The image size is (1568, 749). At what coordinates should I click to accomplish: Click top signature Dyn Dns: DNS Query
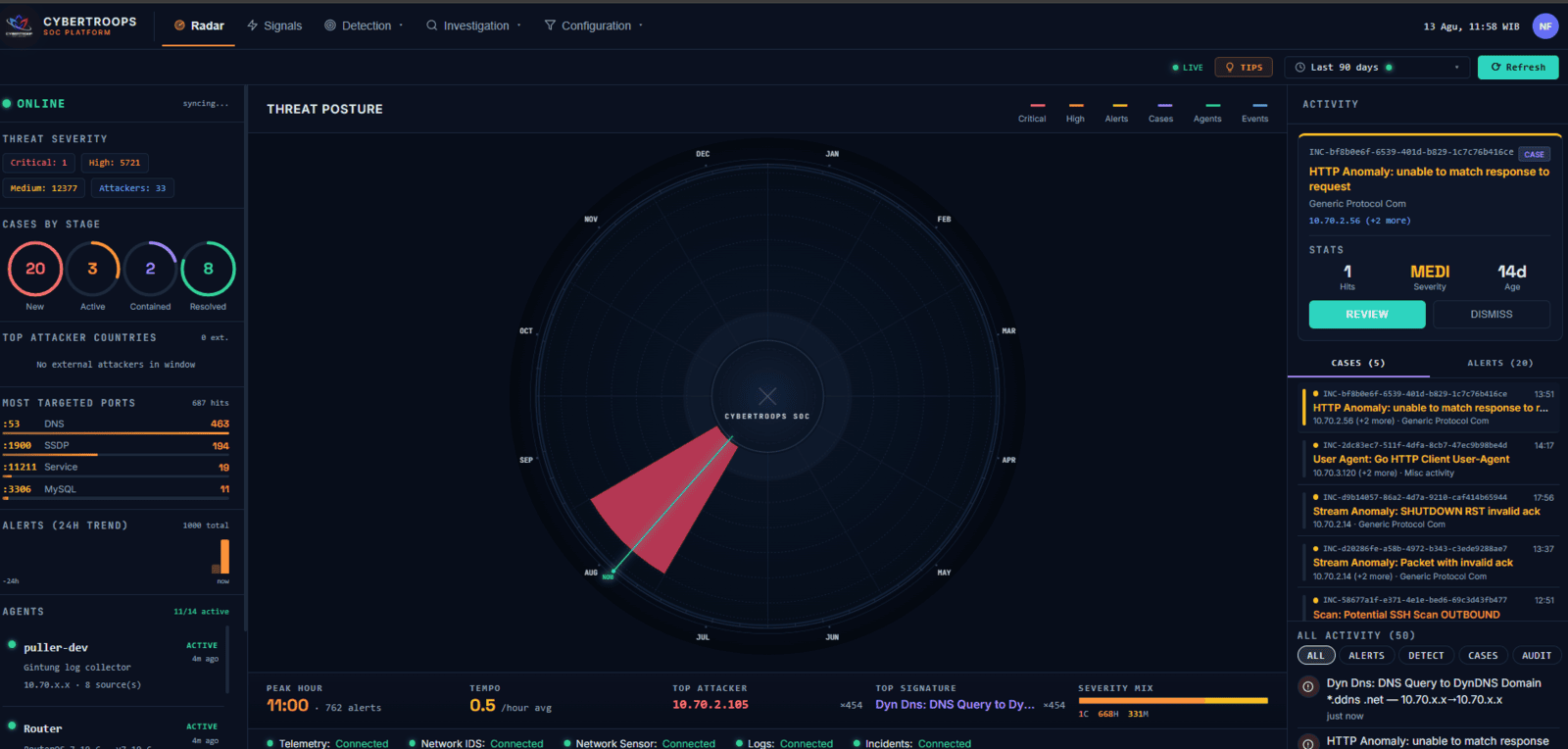(x=955, y=705)
